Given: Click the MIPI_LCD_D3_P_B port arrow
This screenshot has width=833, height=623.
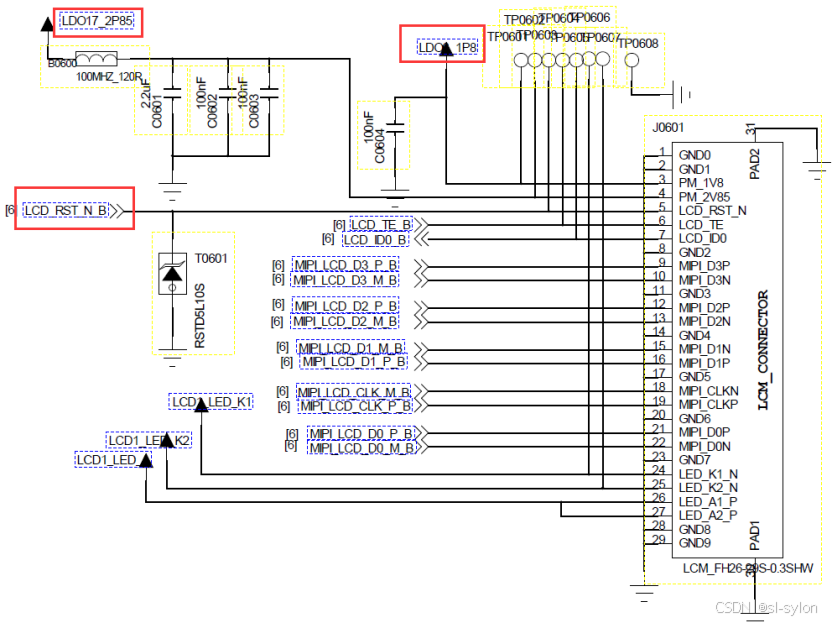Looking at the screenshot, I should [x=421, y=266].
